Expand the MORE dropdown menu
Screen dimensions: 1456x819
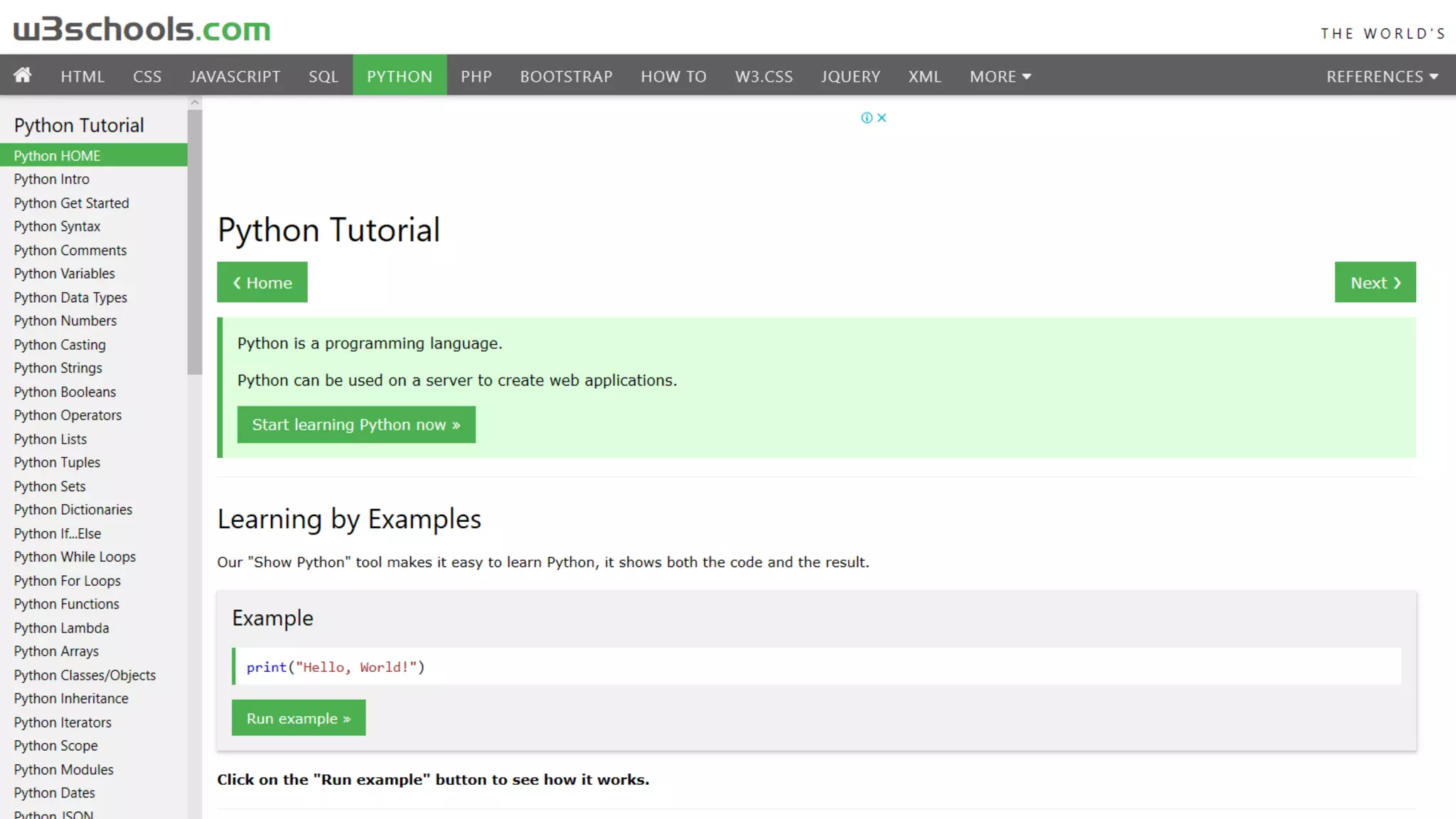[x=1000, y=76]
